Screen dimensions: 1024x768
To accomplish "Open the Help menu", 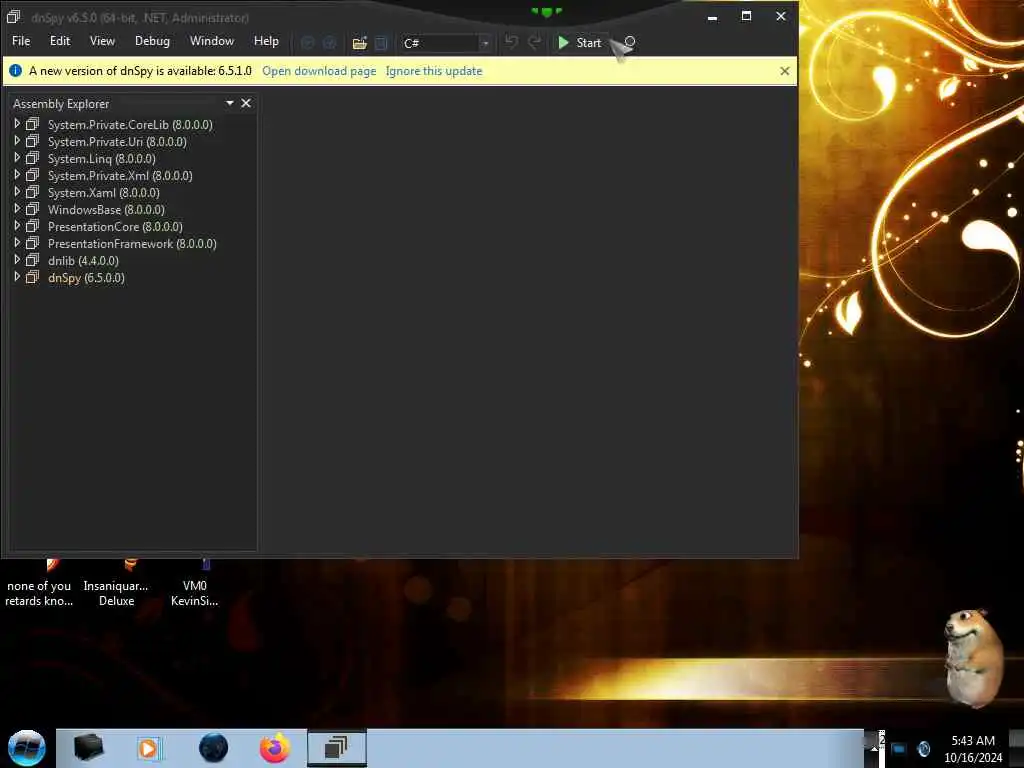I will 266,41.
